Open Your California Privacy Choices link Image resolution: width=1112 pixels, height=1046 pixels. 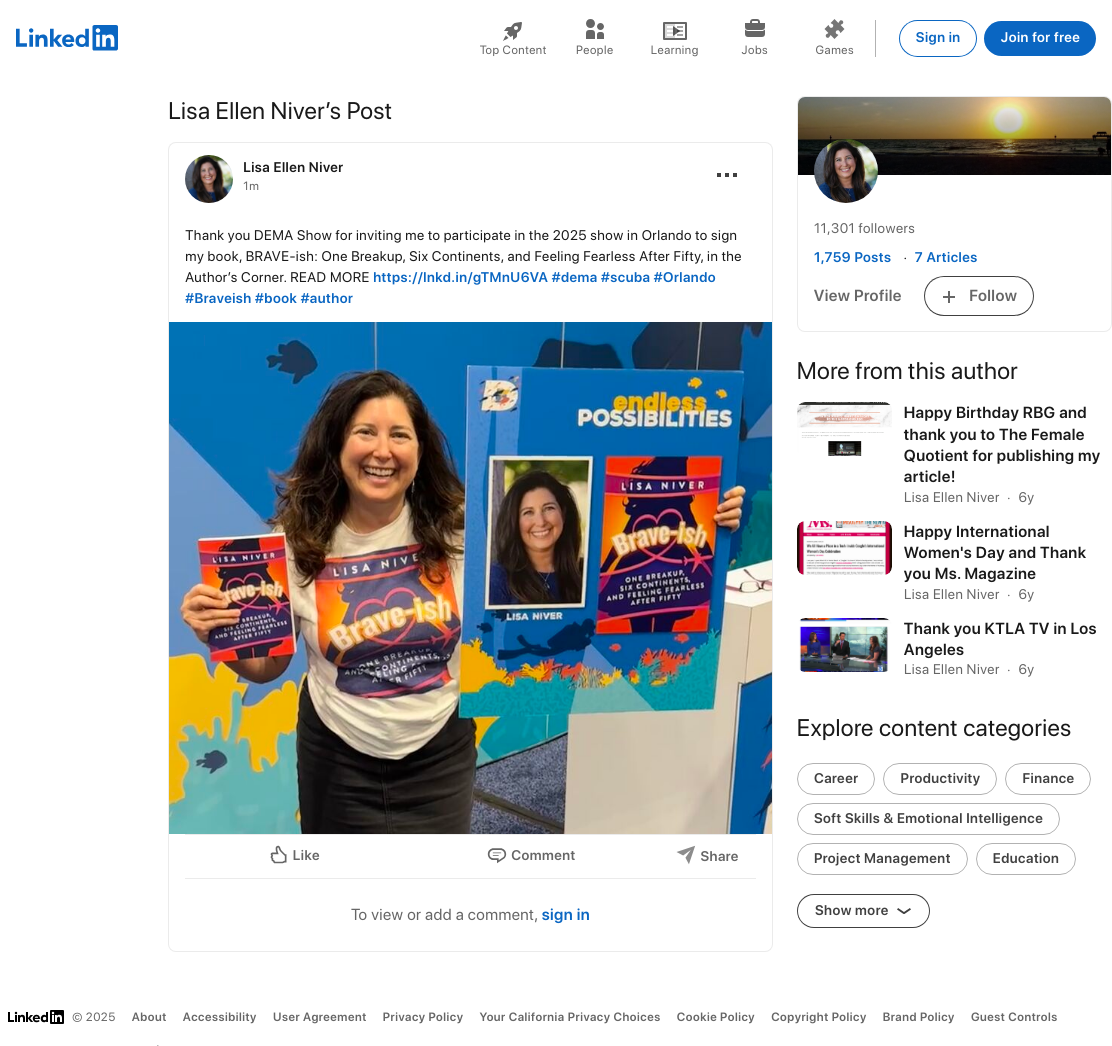[x=569, y=1017]
